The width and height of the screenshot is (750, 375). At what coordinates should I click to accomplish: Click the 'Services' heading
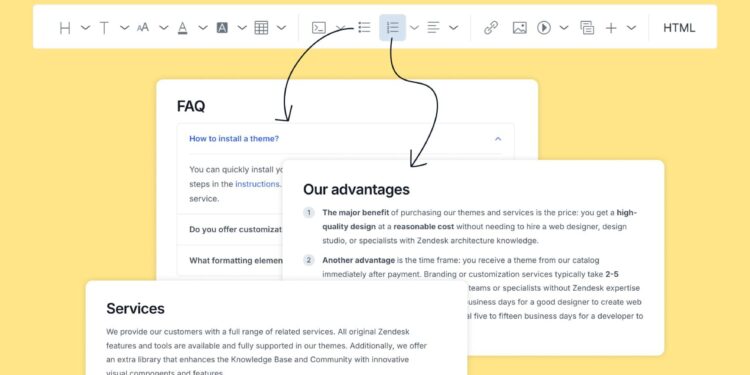(x=135, y=309)
